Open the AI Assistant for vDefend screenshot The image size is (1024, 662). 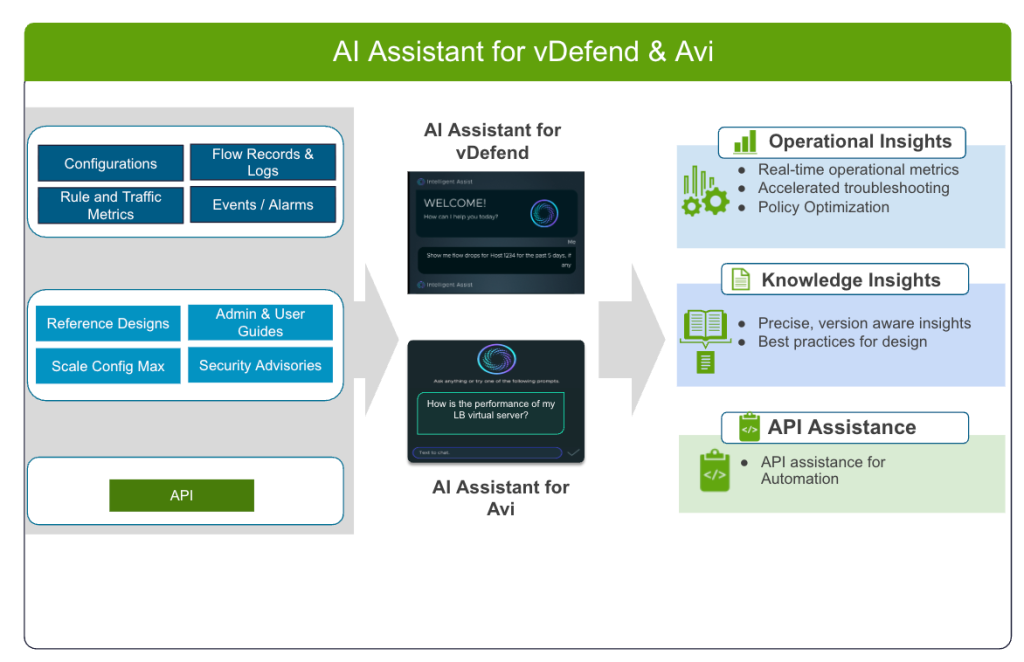[496, 232]
